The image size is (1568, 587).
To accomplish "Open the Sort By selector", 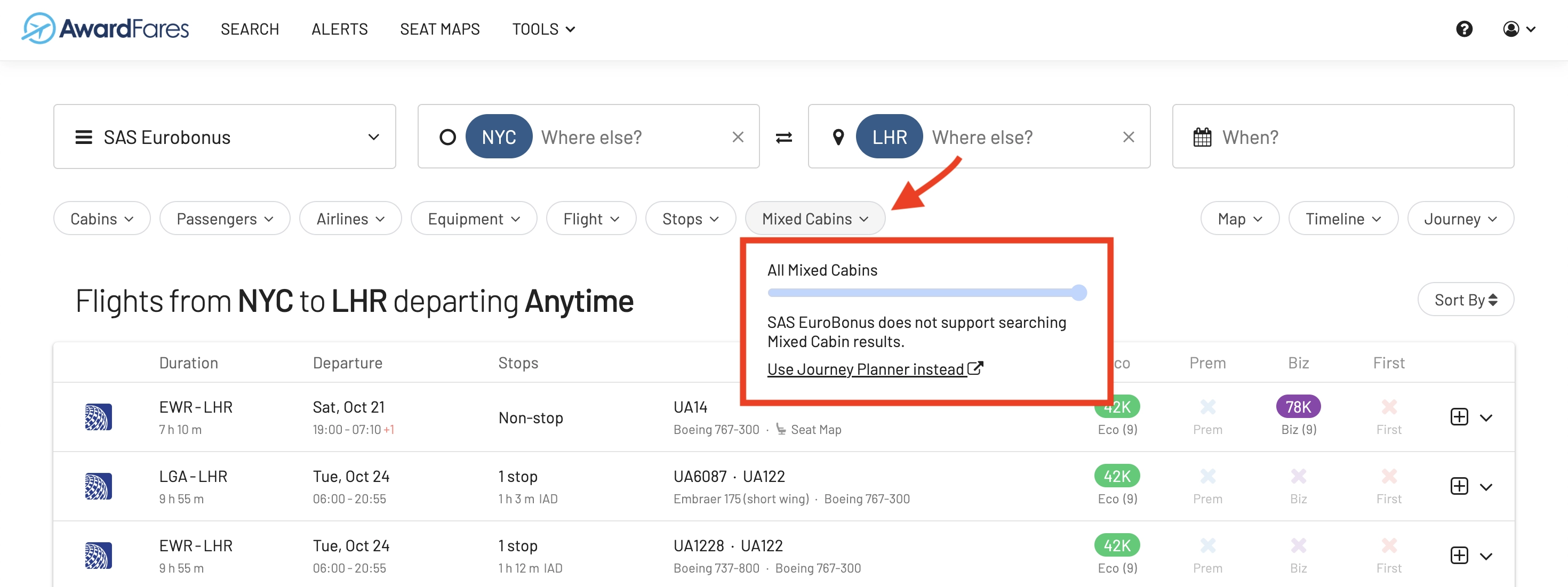I will [1466, 299].
